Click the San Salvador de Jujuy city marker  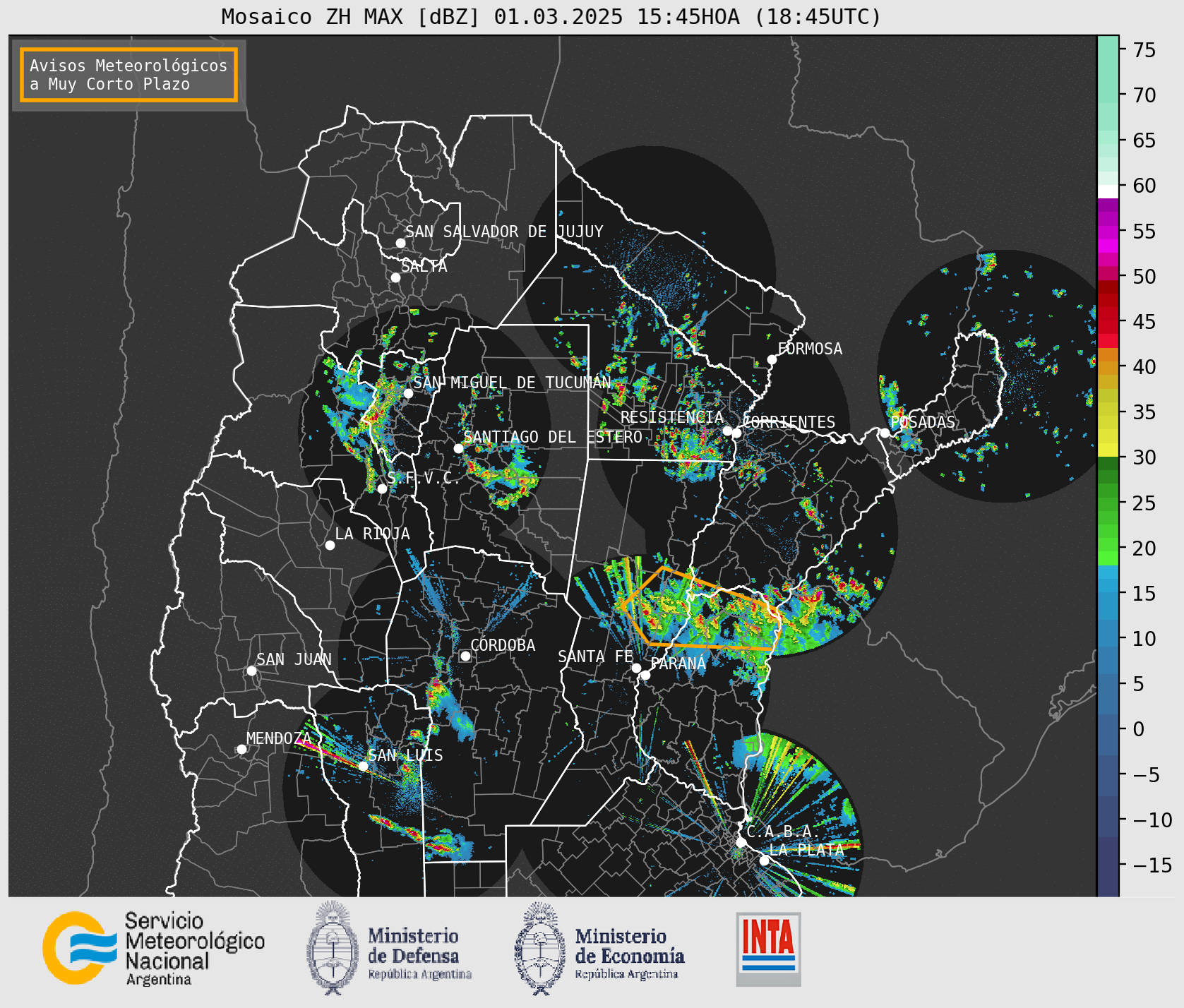pyautogui.click(x=400, y=243)
